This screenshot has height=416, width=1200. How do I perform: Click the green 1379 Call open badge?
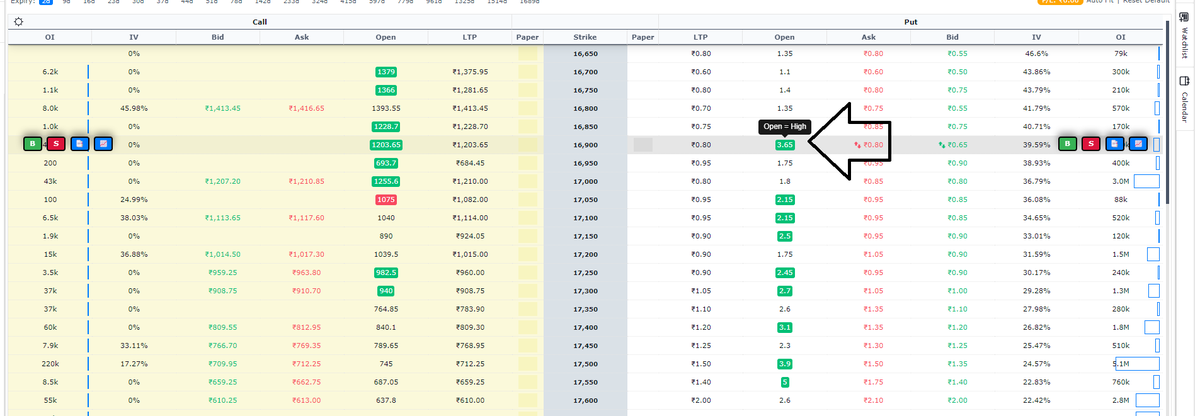pos(386,72)
